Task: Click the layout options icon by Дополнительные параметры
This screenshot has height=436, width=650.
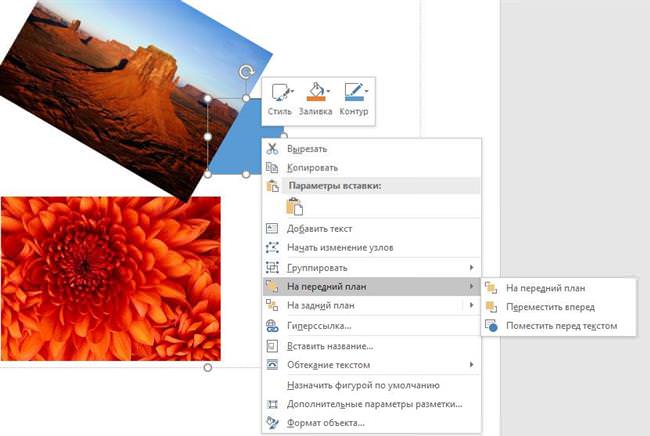Action: pos(272,404)
